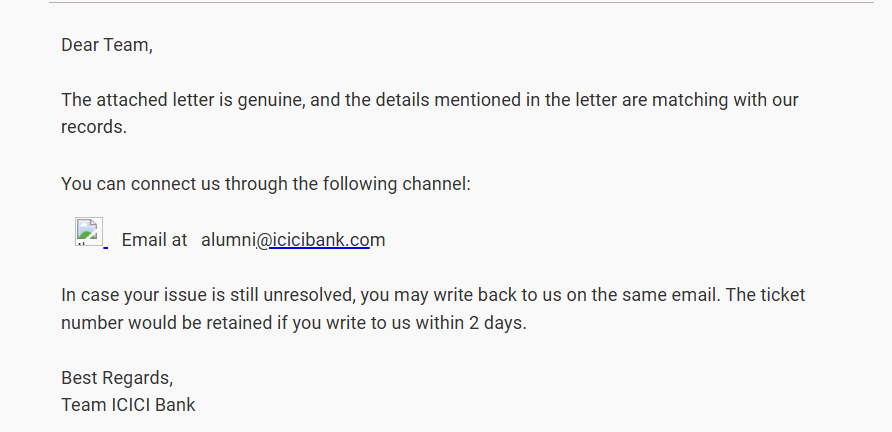Click the word "records." ending the first paragraph

click(94, 129)
